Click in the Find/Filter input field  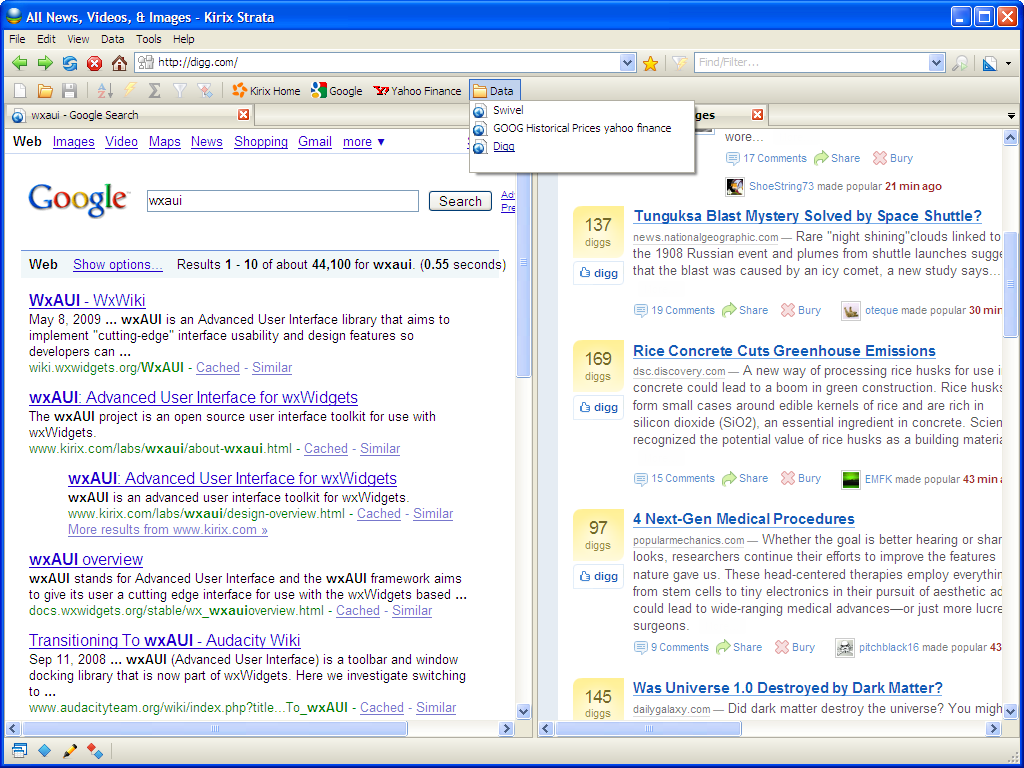tap(812, 63)
